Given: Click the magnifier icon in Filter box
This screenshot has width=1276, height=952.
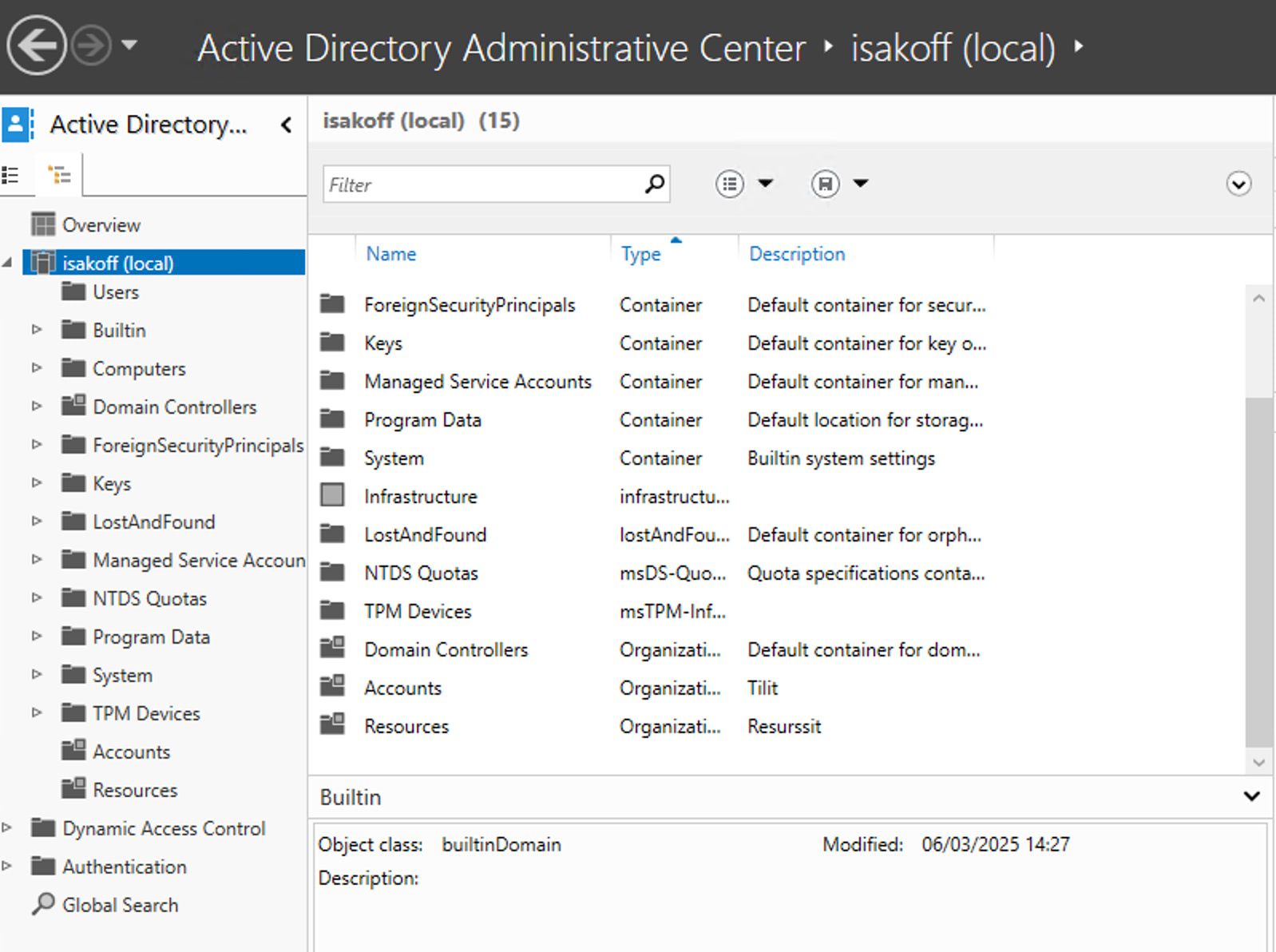Looking at the screenshot, I should click(x=654, y=184).
